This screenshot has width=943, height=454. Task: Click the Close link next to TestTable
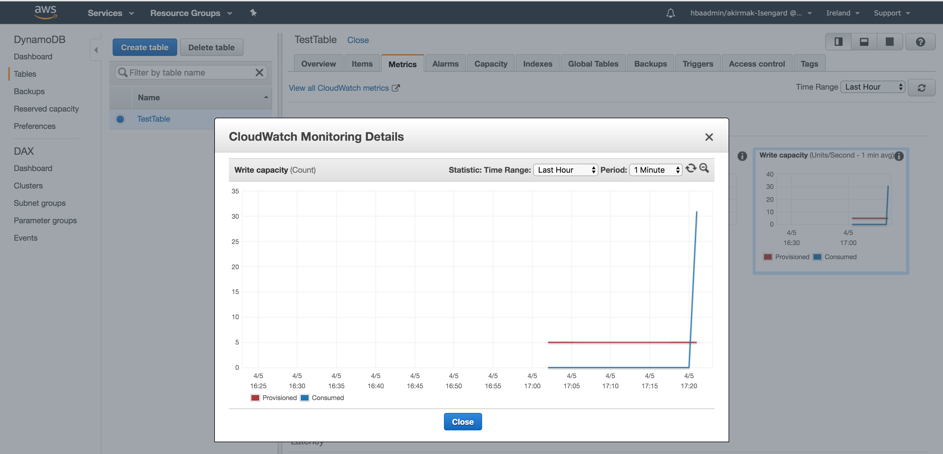[x=358, y=40]
